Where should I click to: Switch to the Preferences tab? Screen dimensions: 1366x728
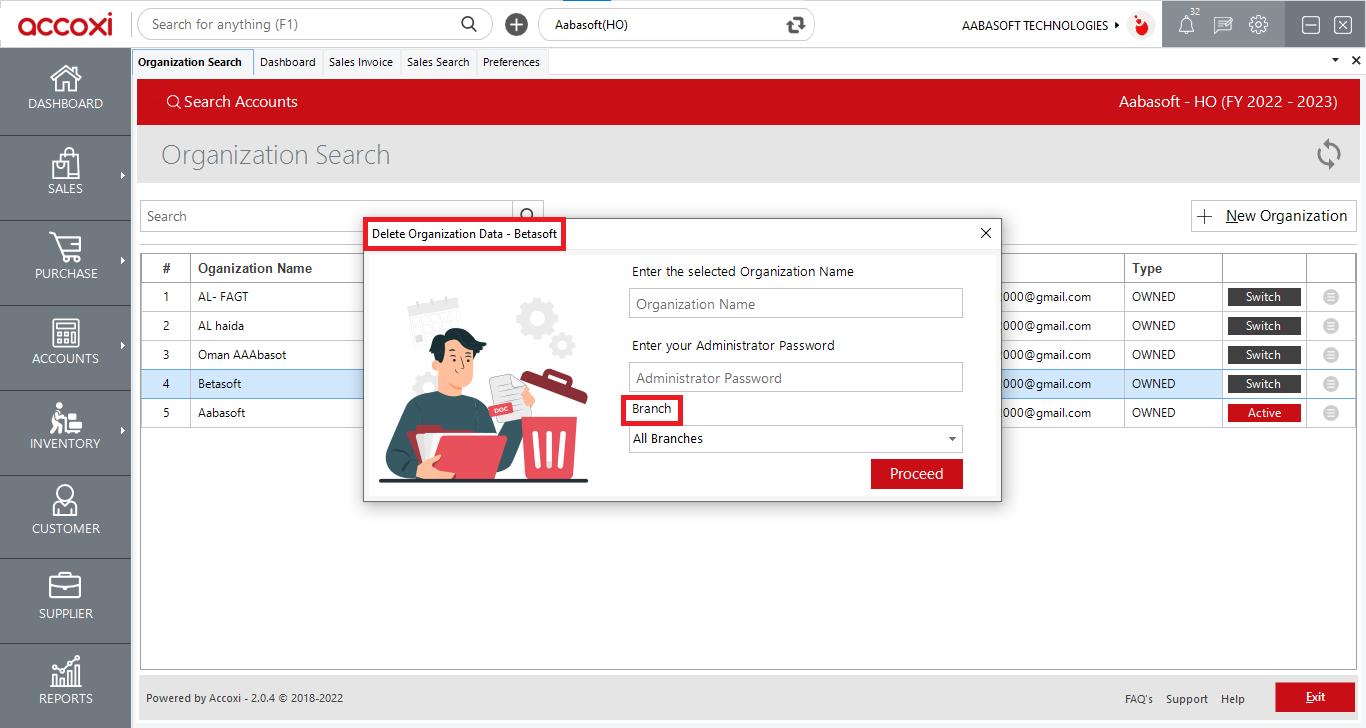point(511,62)
